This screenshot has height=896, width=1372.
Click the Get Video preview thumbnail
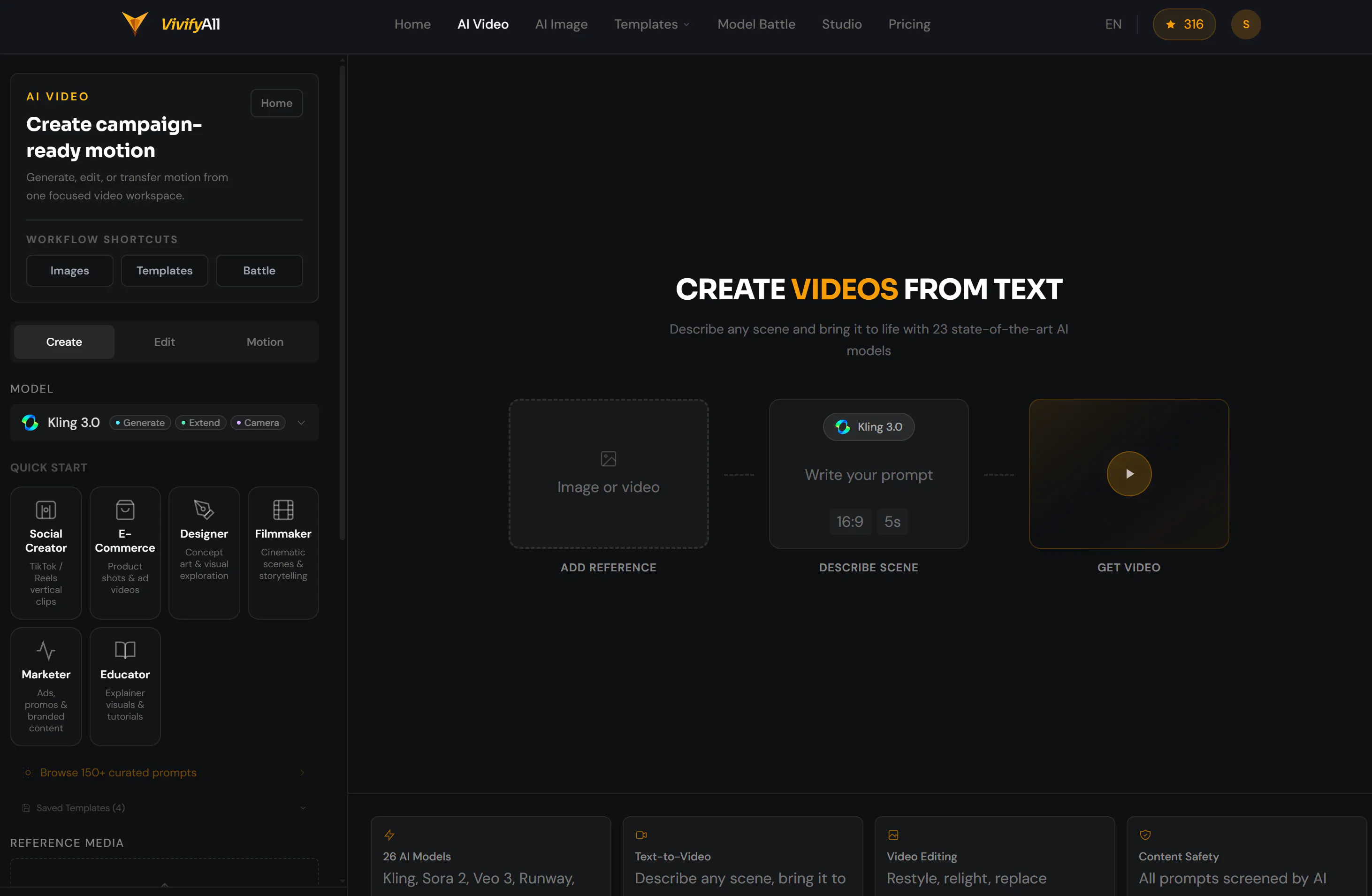pyautogui.click(x=1129, y=474)
